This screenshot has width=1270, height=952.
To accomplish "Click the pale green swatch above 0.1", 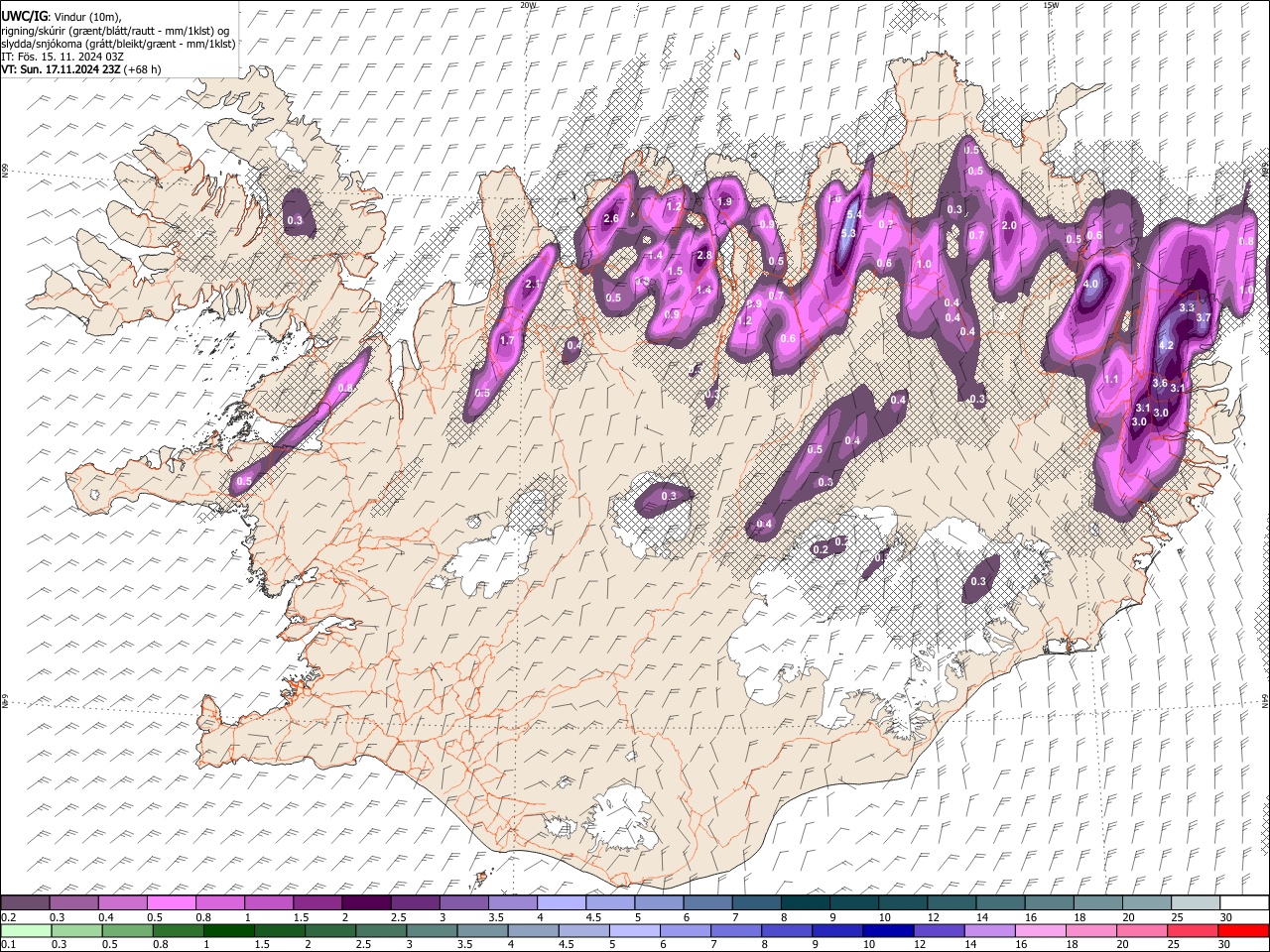I will pos(28,930).
